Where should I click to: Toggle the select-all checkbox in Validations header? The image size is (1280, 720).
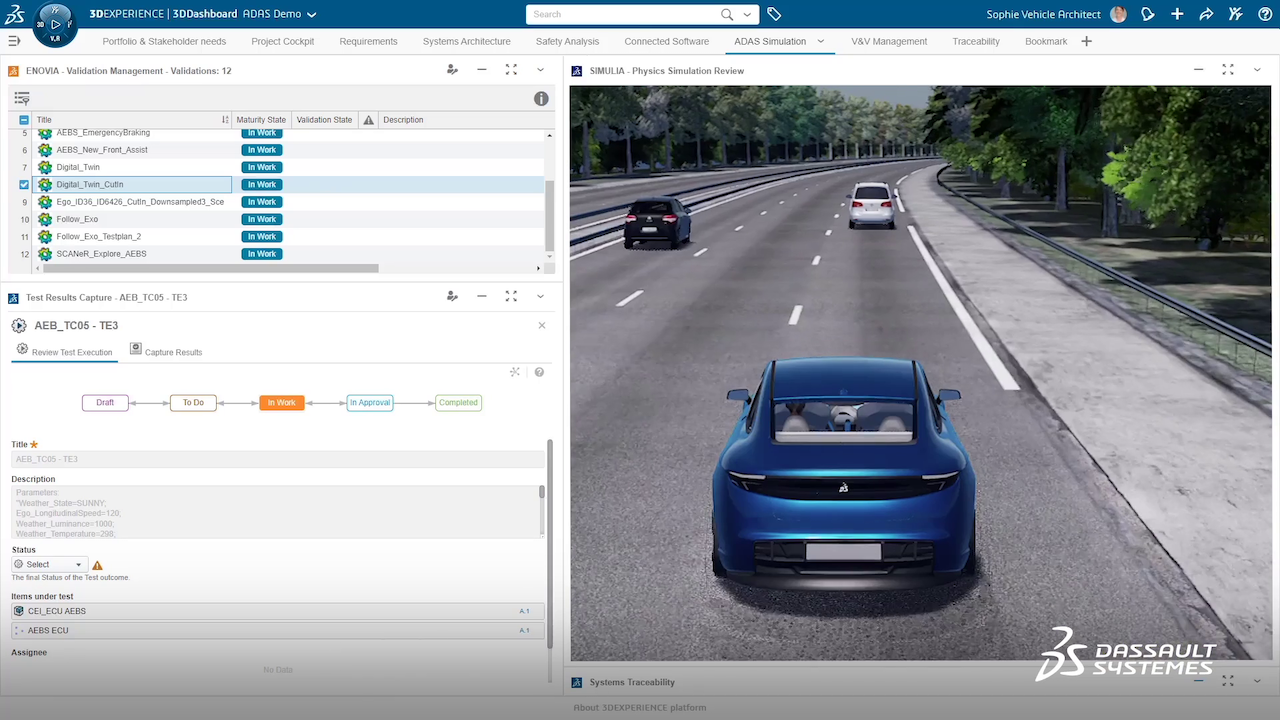pos(24,120)
